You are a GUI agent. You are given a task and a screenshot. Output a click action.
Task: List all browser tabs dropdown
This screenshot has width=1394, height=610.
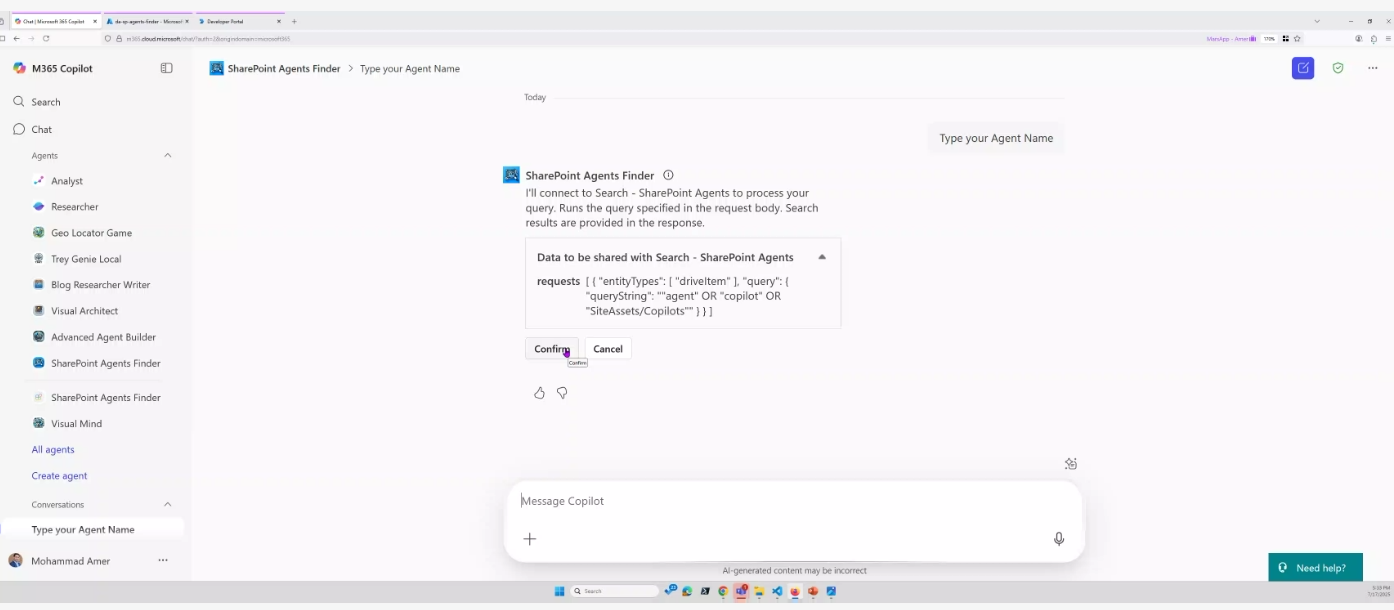(x=1317, y=21)
